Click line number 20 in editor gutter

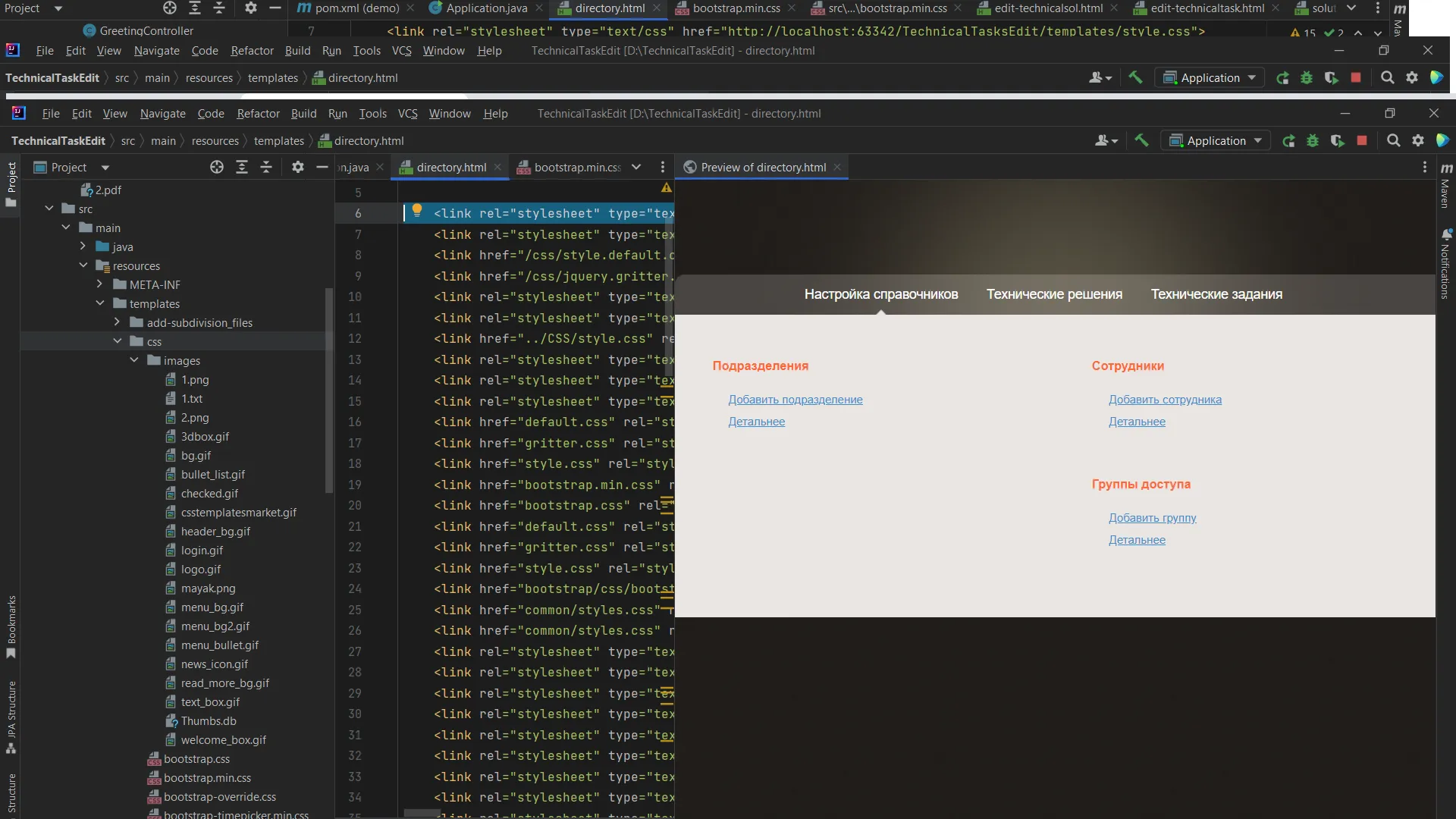tap(355, 506)
